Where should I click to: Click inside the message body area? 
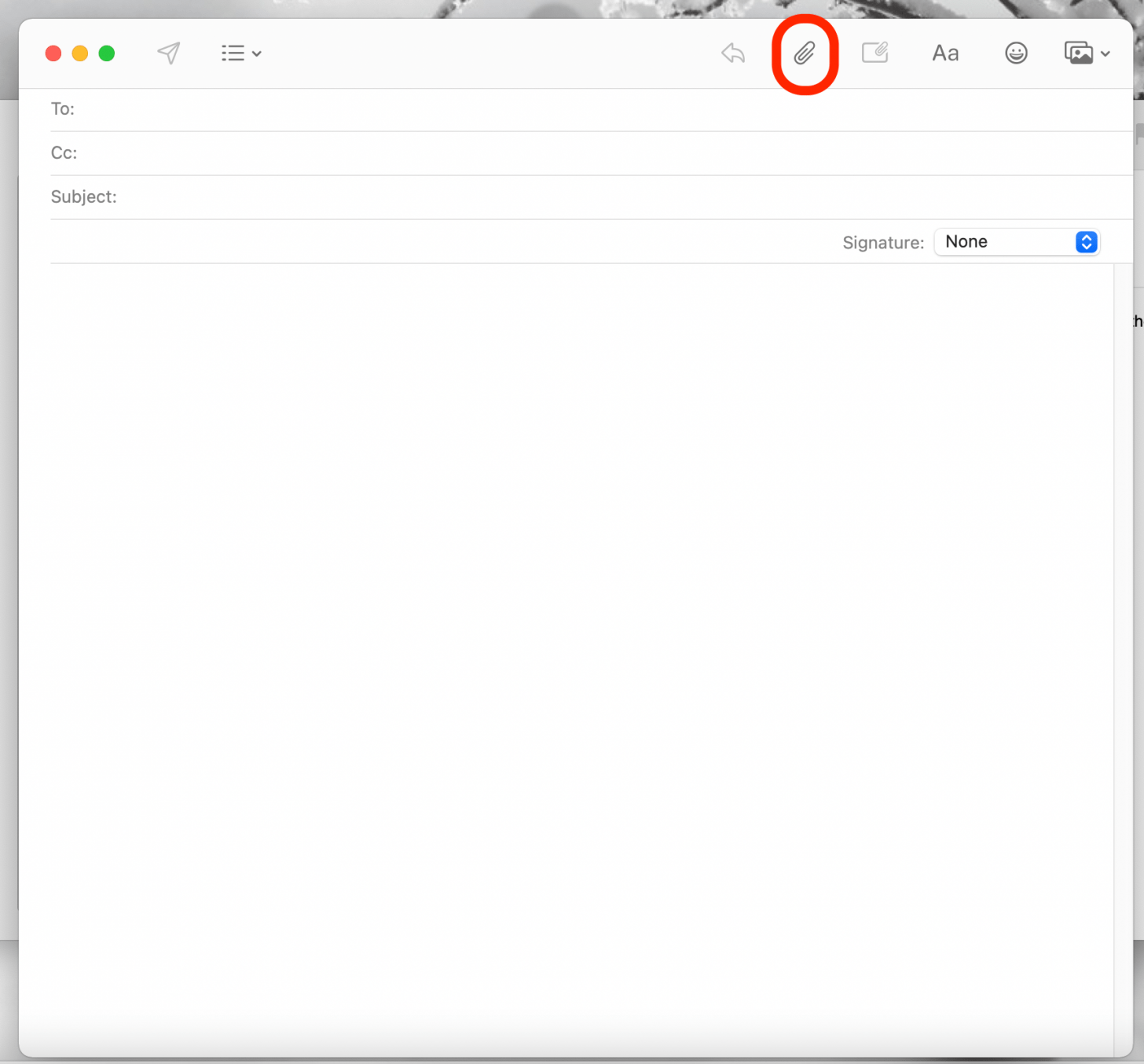(x=550, y=550)
